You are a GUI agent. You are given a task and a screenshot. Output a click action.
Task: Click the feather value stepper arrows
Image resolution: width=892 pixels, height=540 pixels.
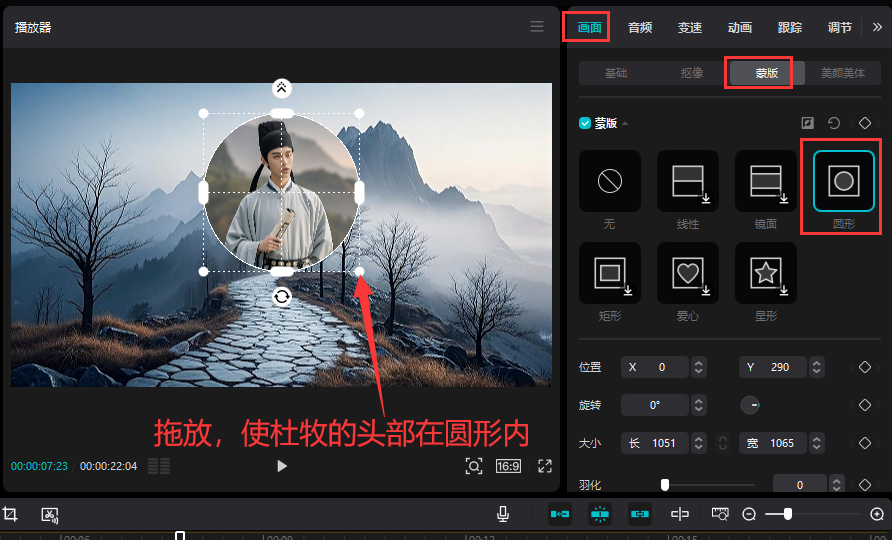tap(836, 485)
